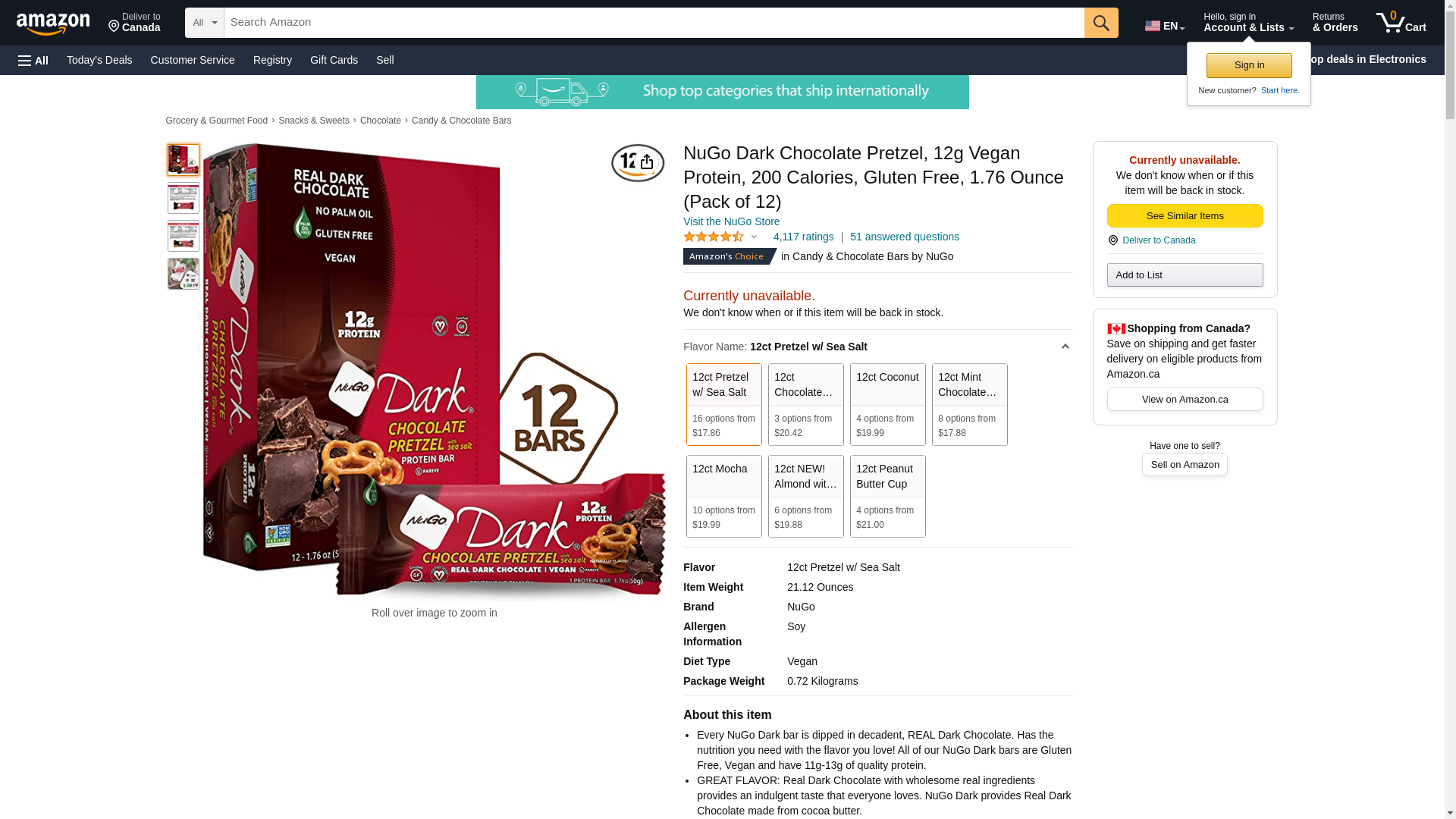The height and width of the screenshot is (819, 1456).
Task: Click the Amazon logo
Action: pos(53,24)
